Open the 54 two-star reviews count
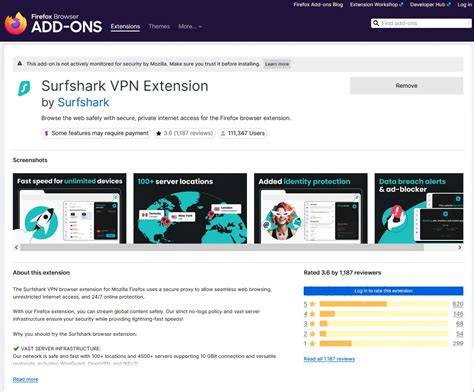The height and width of the screenshot is (392, 474). tap(460, 334)
